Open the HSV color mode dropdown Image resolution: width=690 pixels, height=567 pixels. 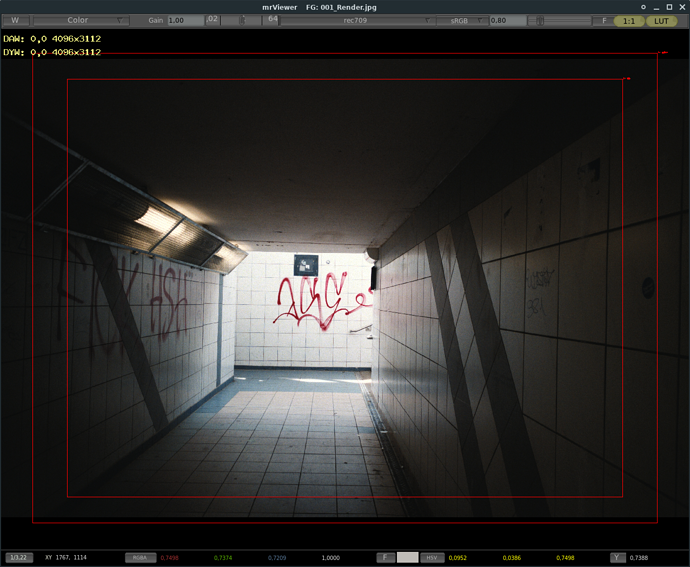pyautogui.click(x=432, y=557)
